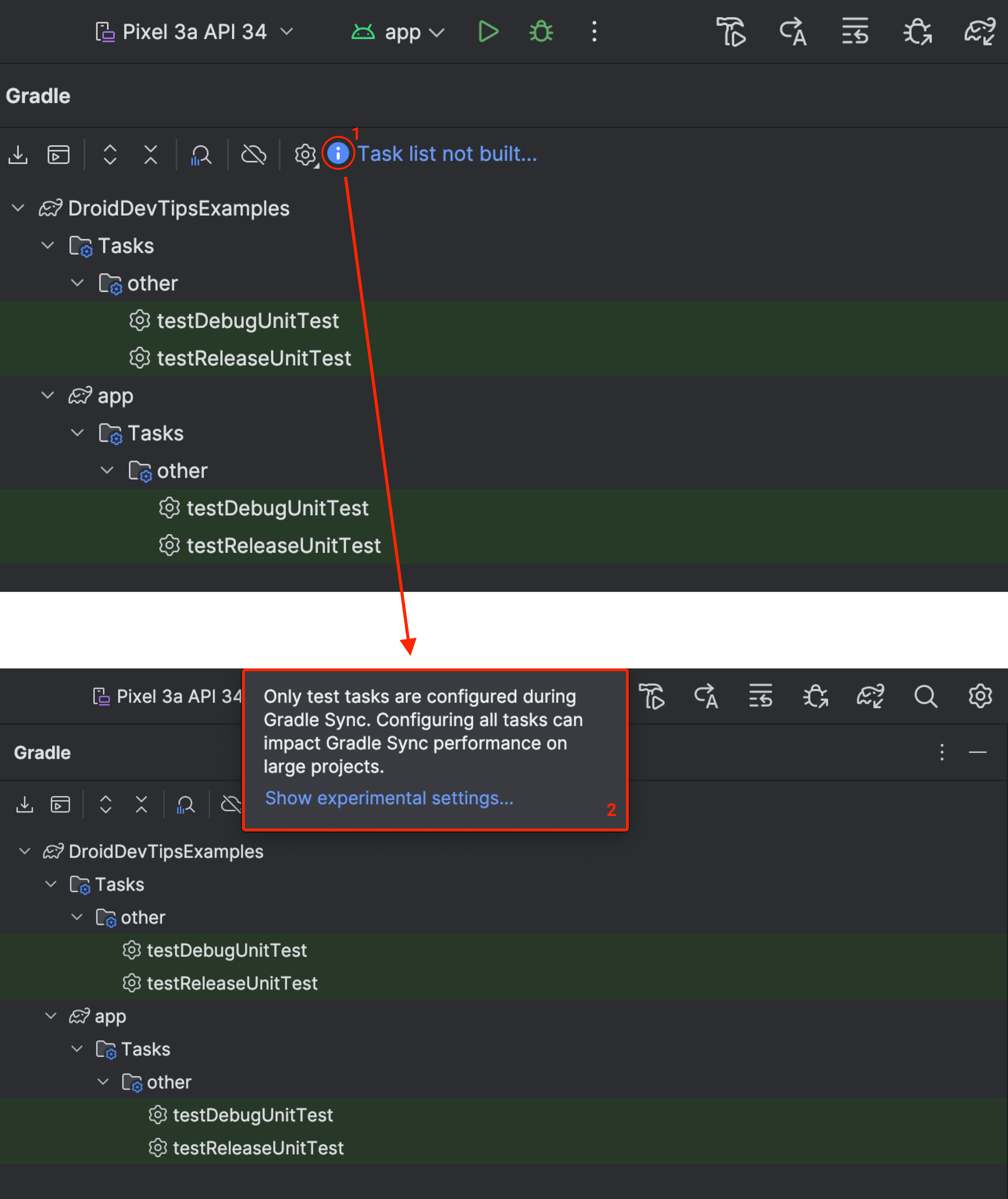The width and height of the screenshot is (1008, 1199).
Task: Select root testReleaseUnitTest in upper tree
Action: [x=504, y=358]
